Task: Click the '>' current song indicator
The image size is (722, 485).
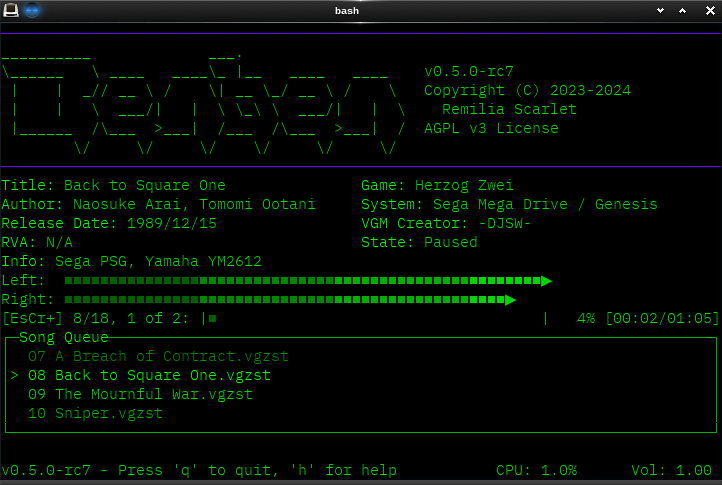Action: tap(14, 375)
